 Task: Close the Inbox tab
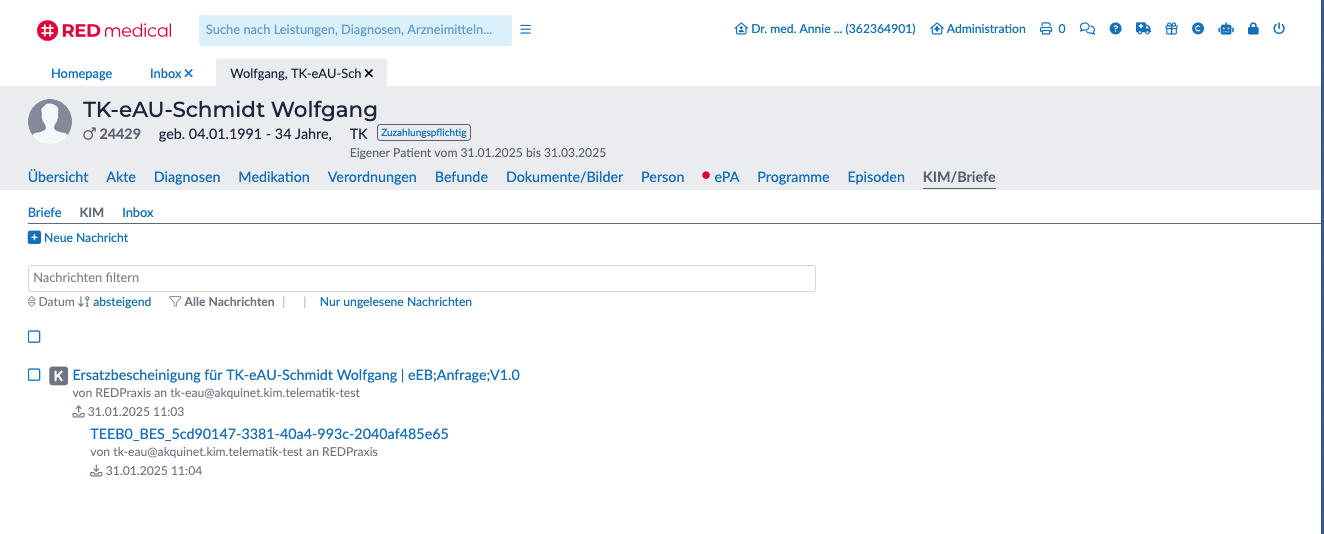pos(189,74)
